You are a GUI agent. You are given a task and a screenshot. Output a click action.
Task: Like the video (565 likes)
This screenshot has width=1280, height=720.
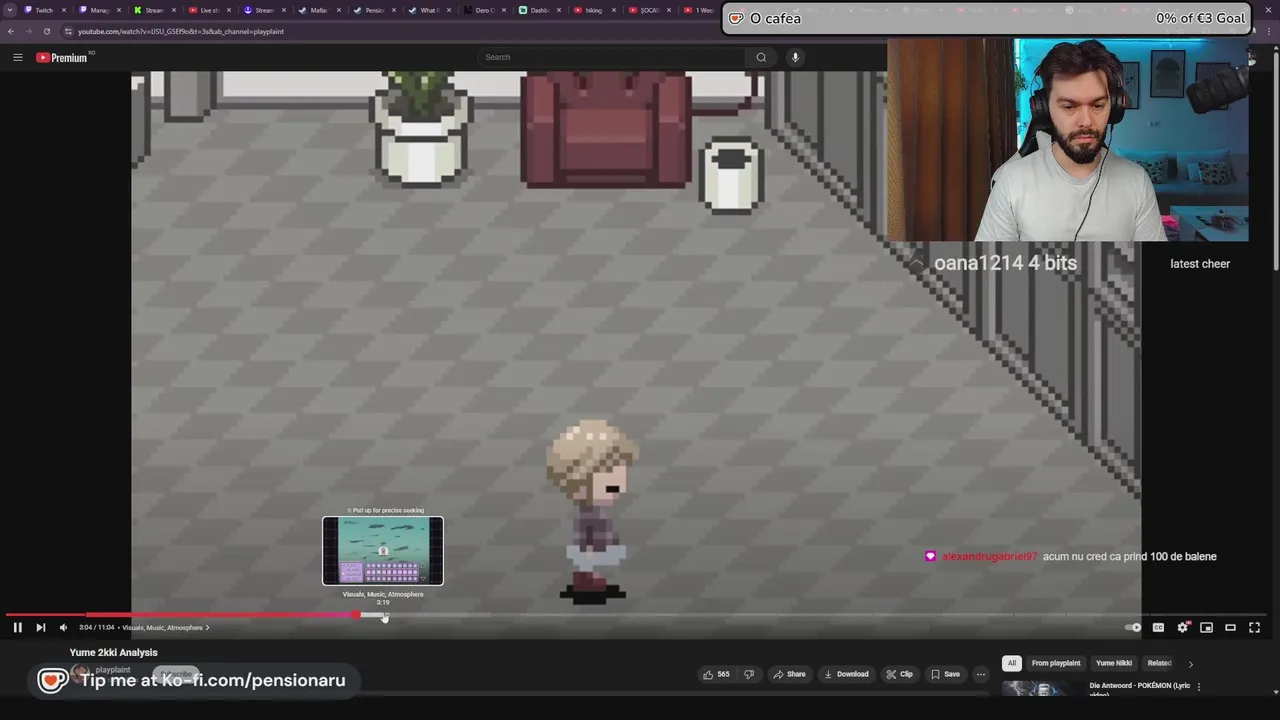[716, 674]
